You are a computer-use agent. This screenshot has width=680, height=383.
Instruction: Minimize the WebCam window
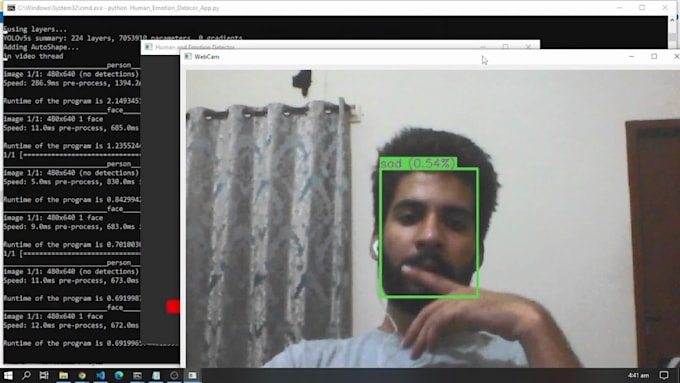(x=631, y=56)
